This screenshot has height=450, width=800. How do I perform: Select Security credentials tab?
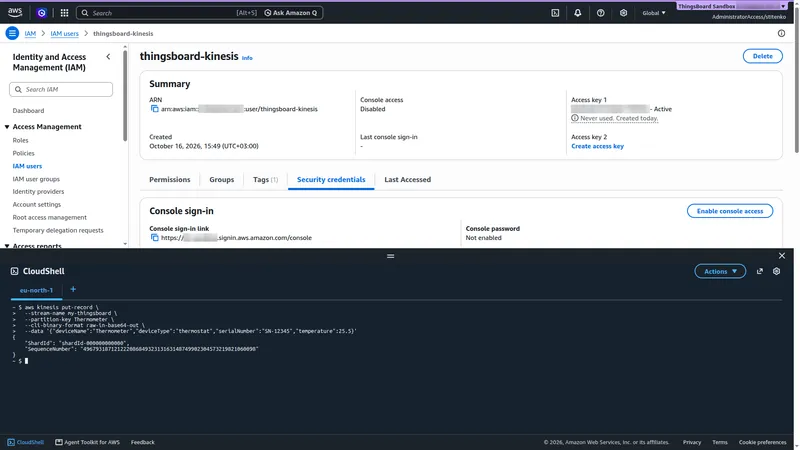331,180
